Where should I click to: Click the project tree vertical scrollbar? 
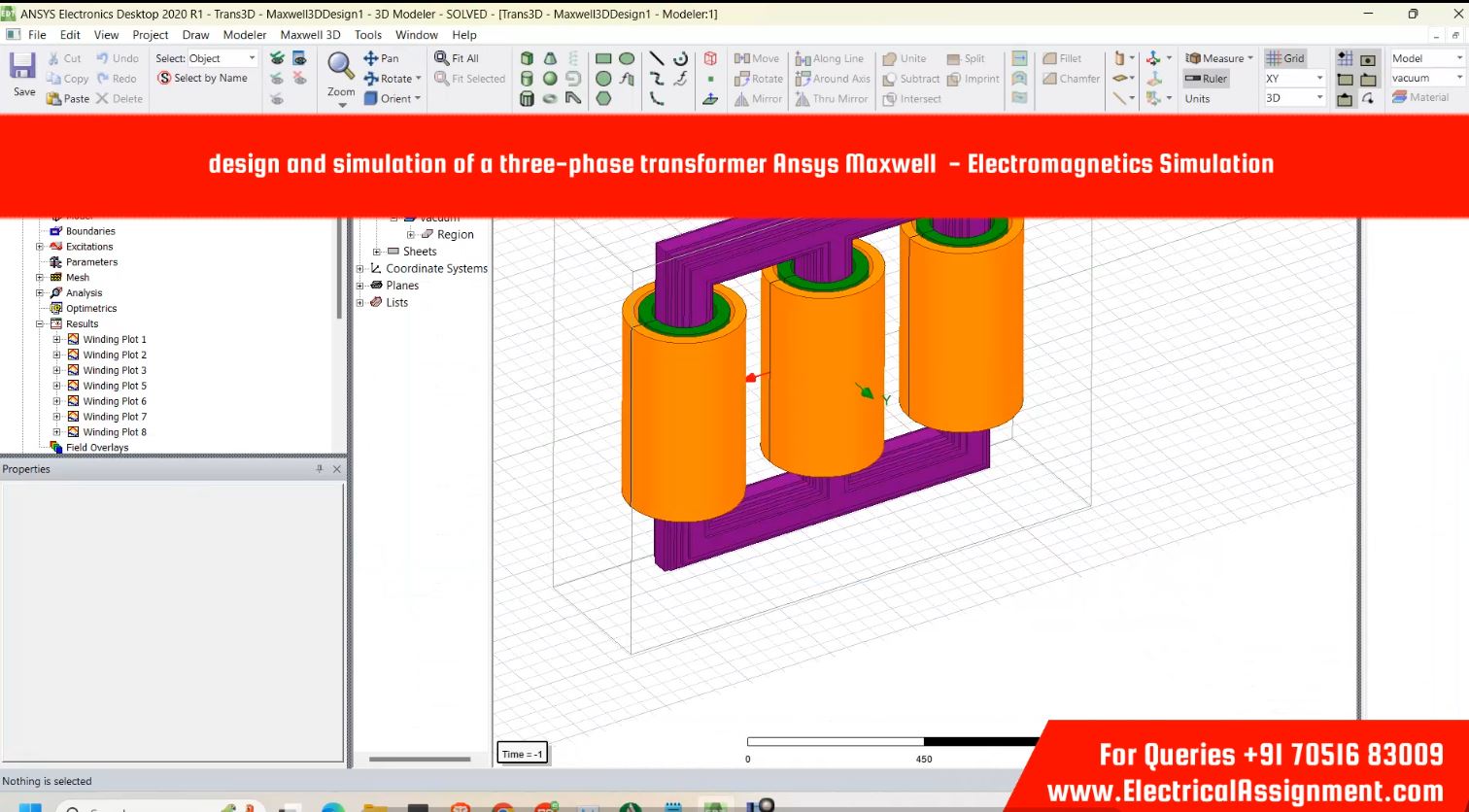(x=339, y=267)
